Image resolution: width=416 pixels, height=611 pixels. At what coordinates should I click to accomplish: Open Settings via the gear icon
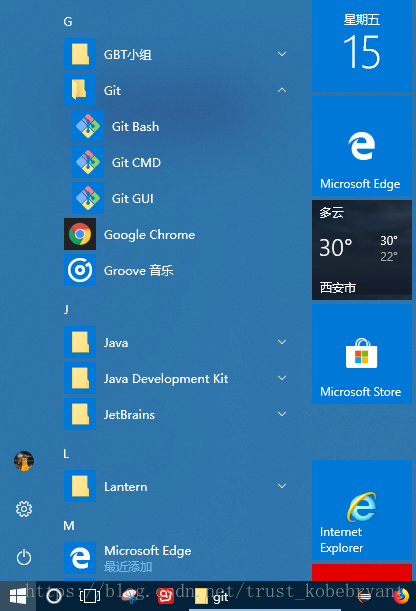[24, 509]
